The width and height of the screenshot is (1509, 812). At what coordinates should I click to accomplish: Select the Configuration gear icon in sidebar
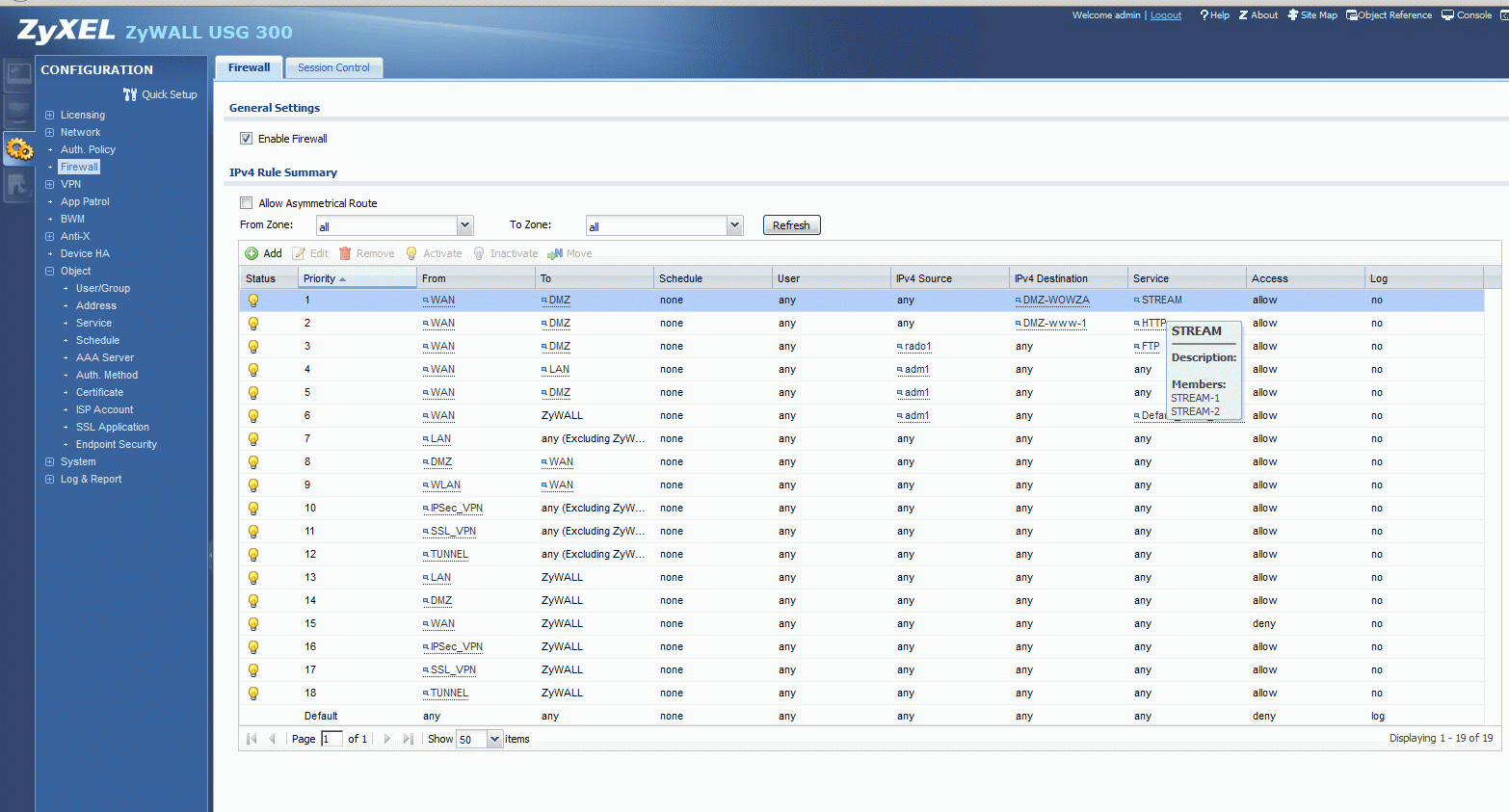(19, 149)
